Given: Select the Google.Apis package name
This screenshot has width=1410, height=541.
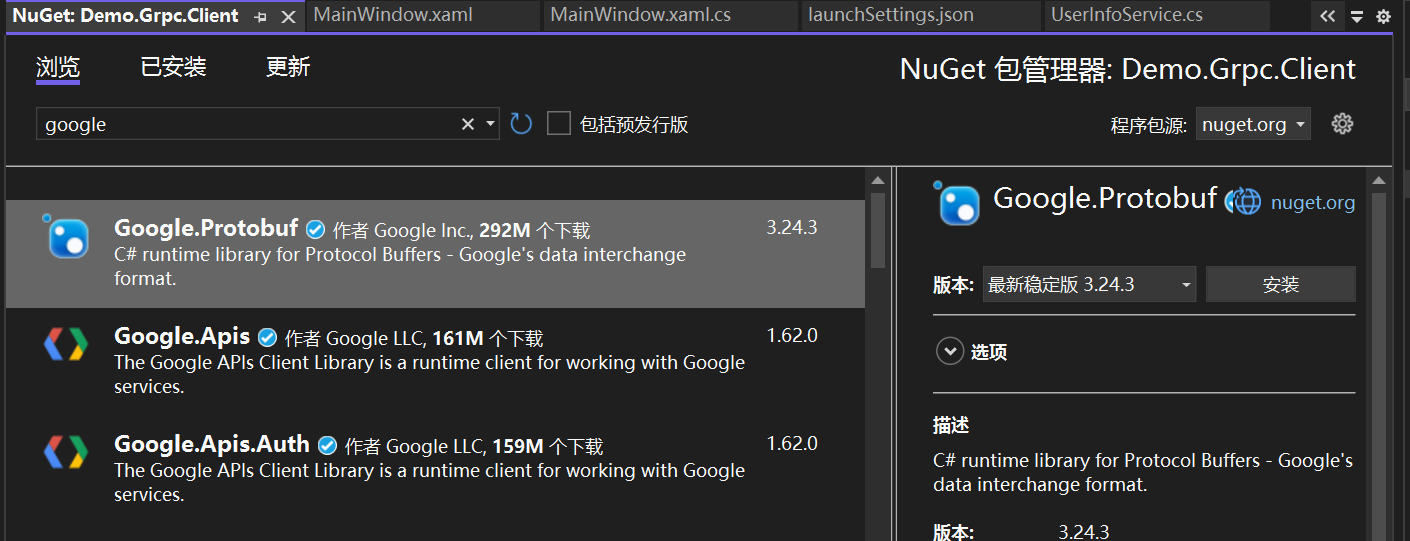Looking at the screenshot, I should point(182,336).
